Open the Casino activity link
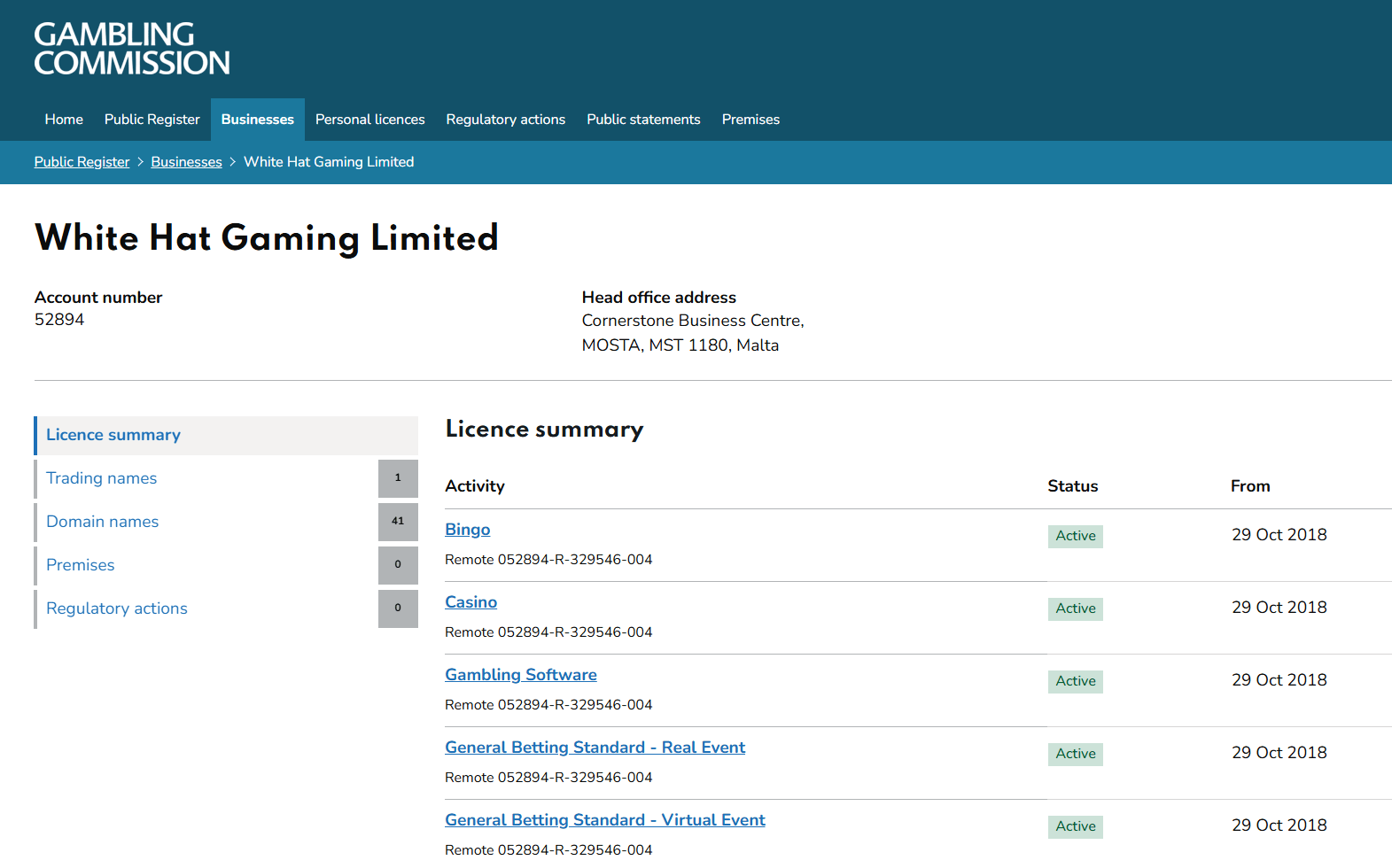This screenshot has width=1392, height=868. 471,602
